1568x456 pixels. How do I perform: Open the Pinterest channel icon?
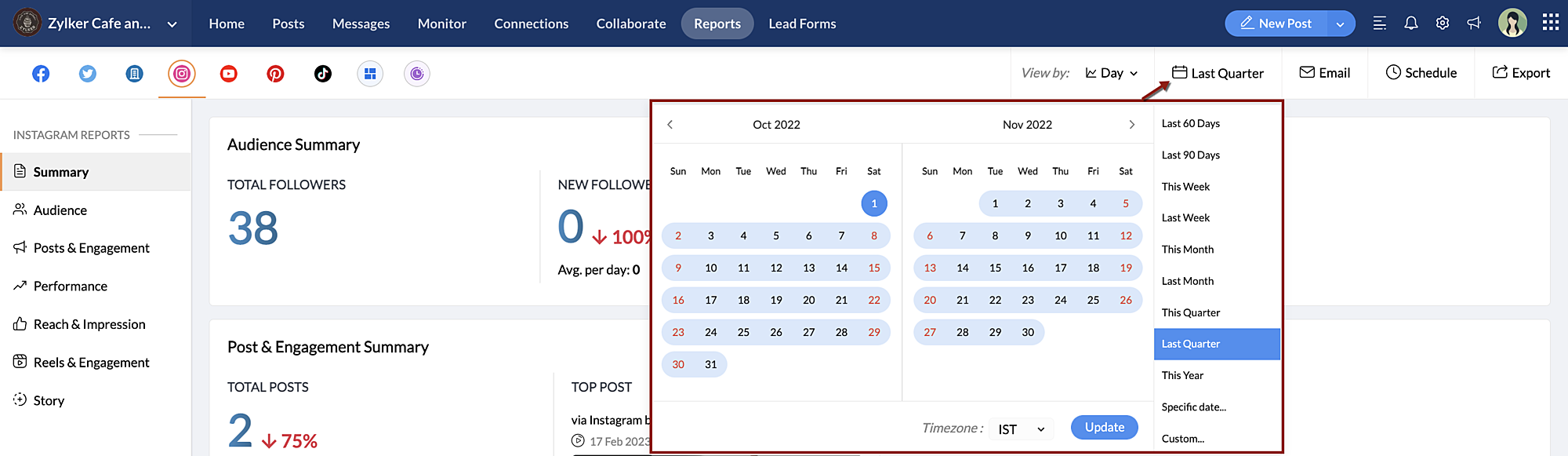276,74
